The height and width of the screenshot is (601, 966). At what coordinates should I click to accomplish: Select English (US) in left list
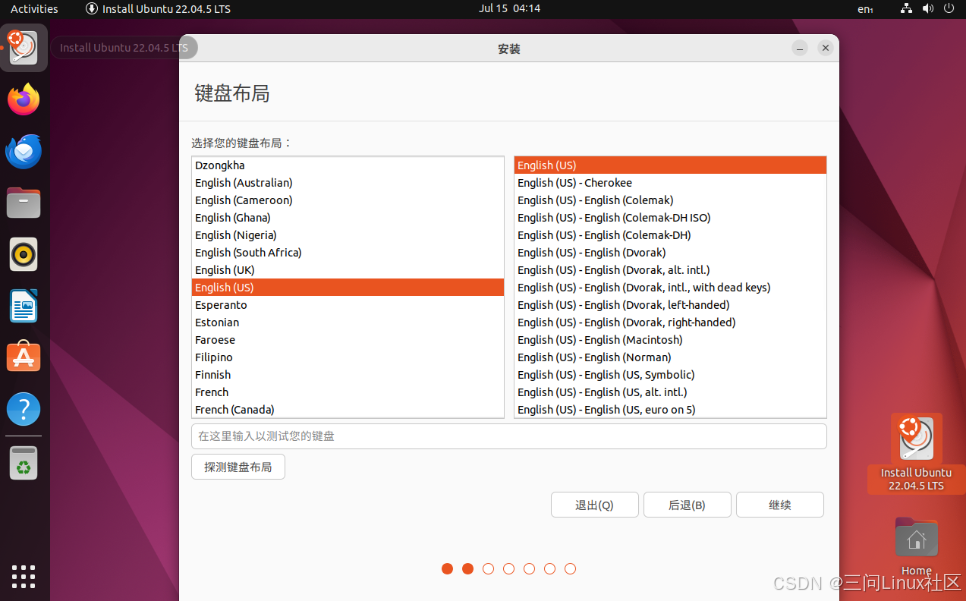[x=348, y=288]
